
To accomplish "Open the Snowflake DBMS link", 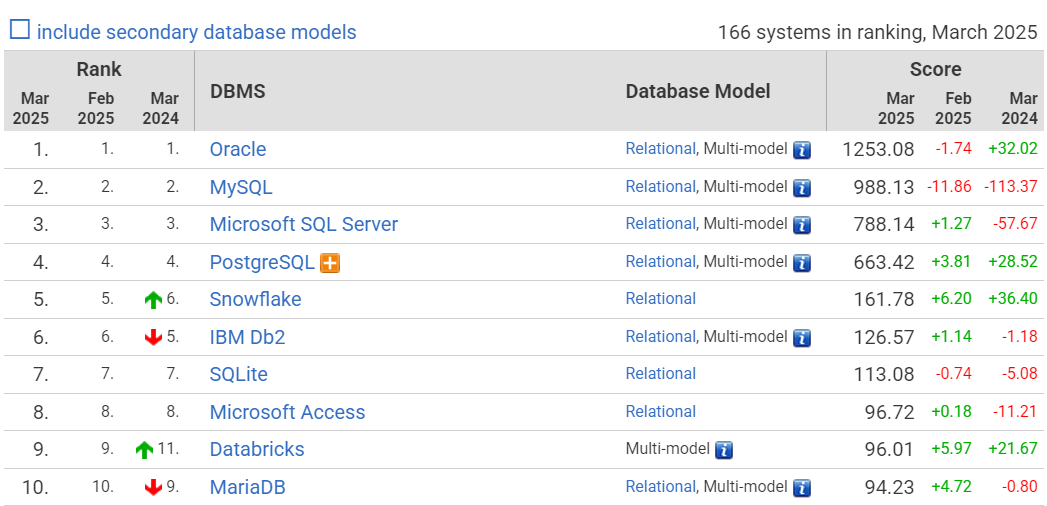I will (255, 299).
